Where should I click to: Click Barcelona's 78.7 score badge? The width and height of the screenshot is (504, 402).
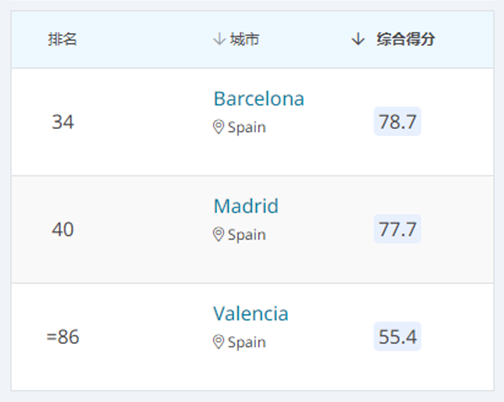[397, 121]
